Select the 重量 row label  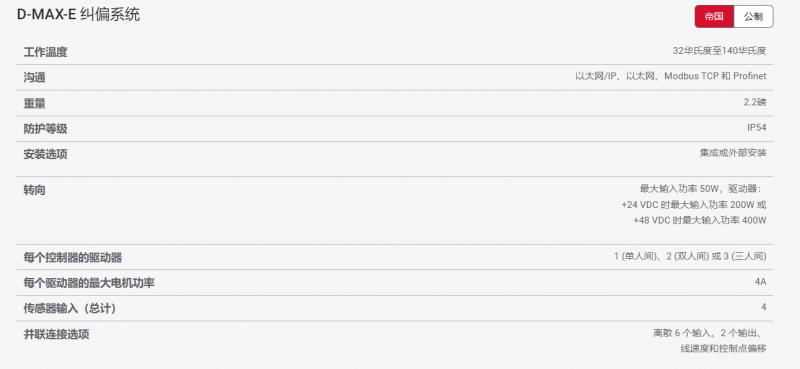[34, 104]
